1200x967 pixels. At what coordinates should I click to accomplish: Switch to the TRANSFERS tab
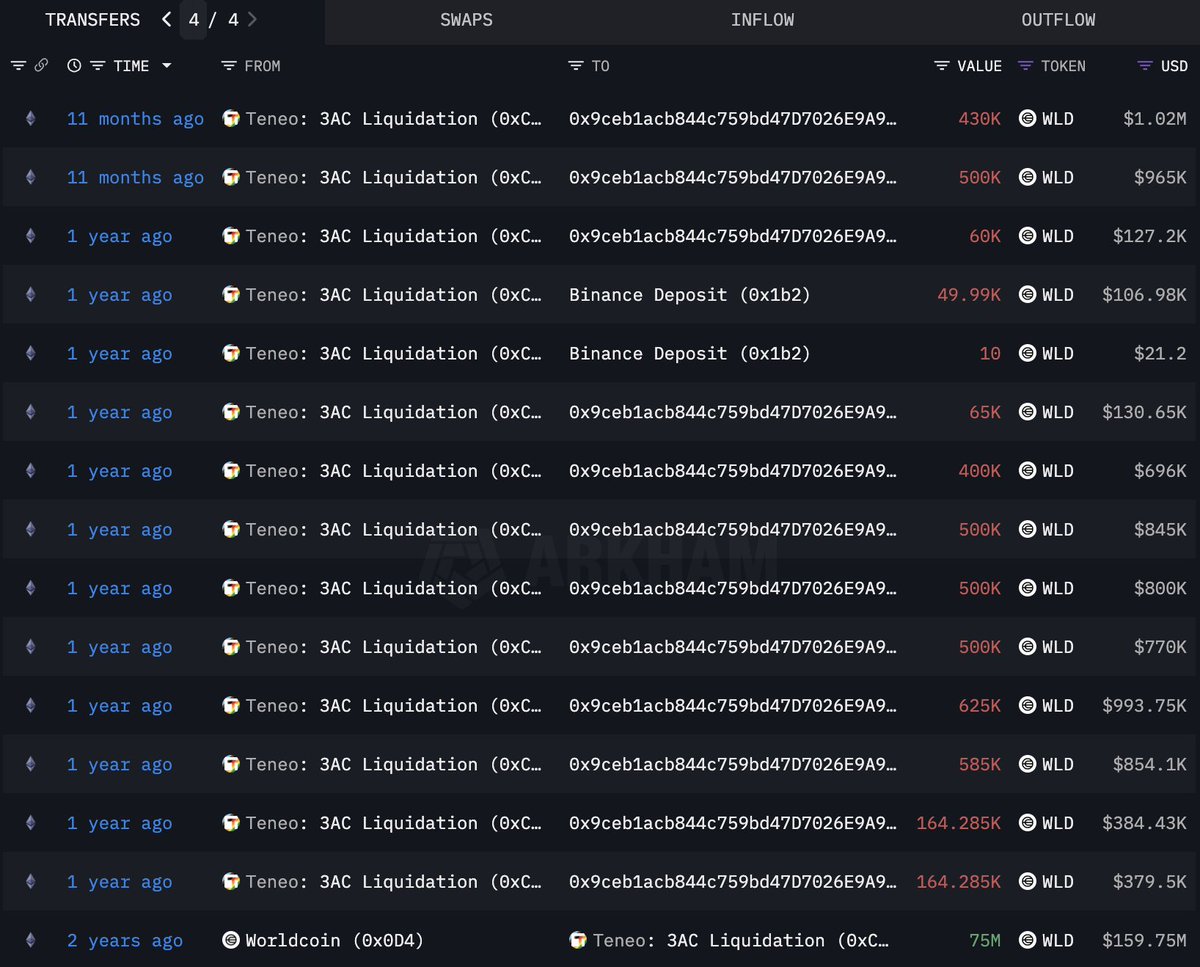(92, 20)
